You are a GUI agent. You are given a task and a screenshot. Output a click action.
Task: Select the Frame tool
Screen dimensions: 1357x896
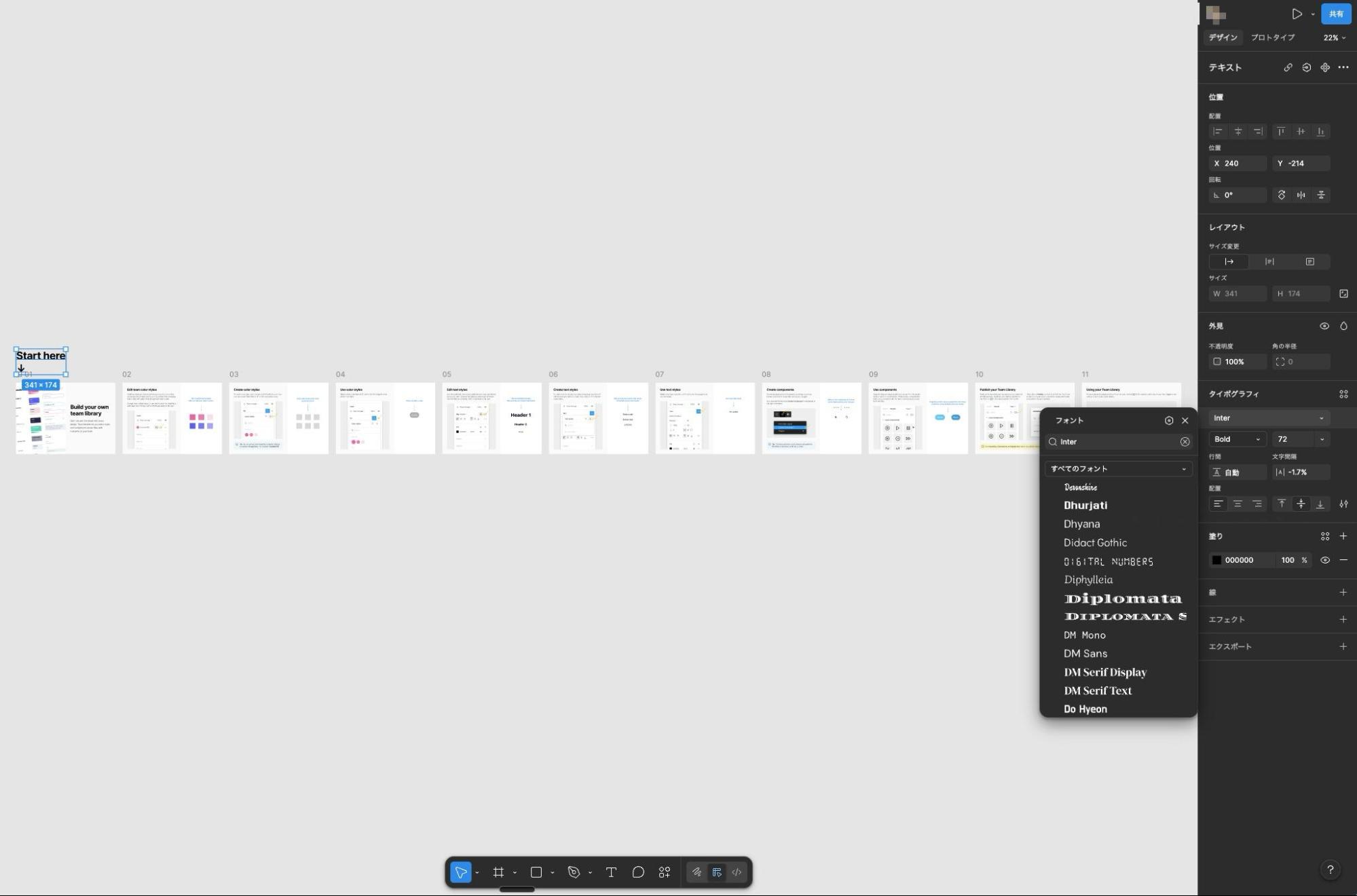pos(498,872)
